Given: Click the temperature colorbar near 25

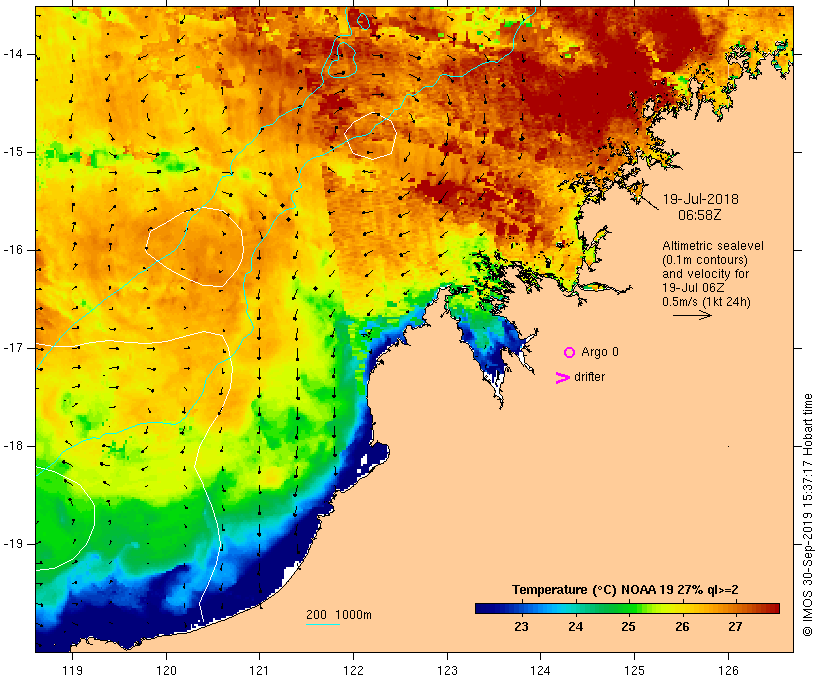Looking at the screenshot, I should click(x=629, y=608).
